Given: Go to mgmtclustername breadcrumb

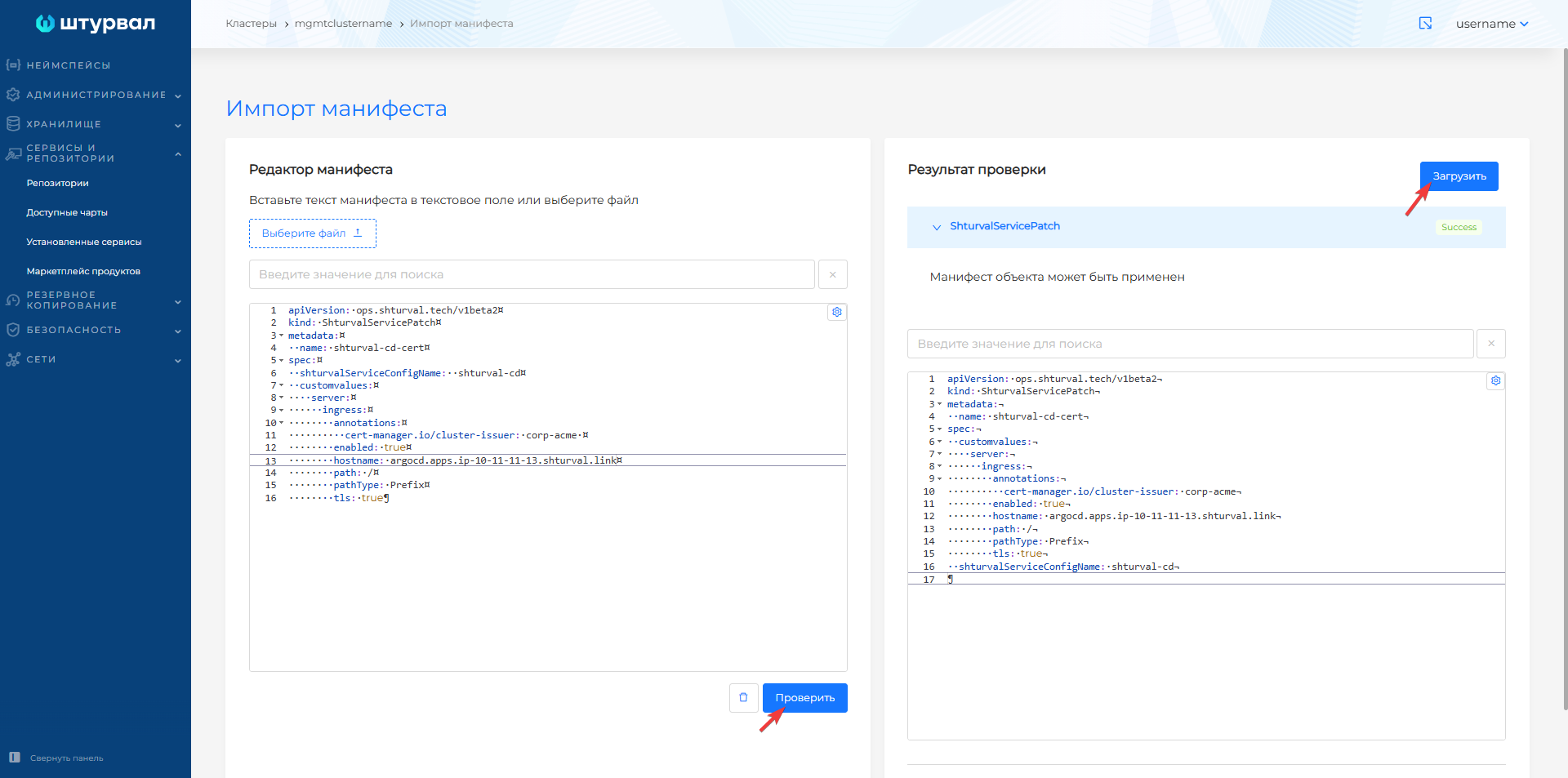Looking at the screenshot, I should point(343,24).
